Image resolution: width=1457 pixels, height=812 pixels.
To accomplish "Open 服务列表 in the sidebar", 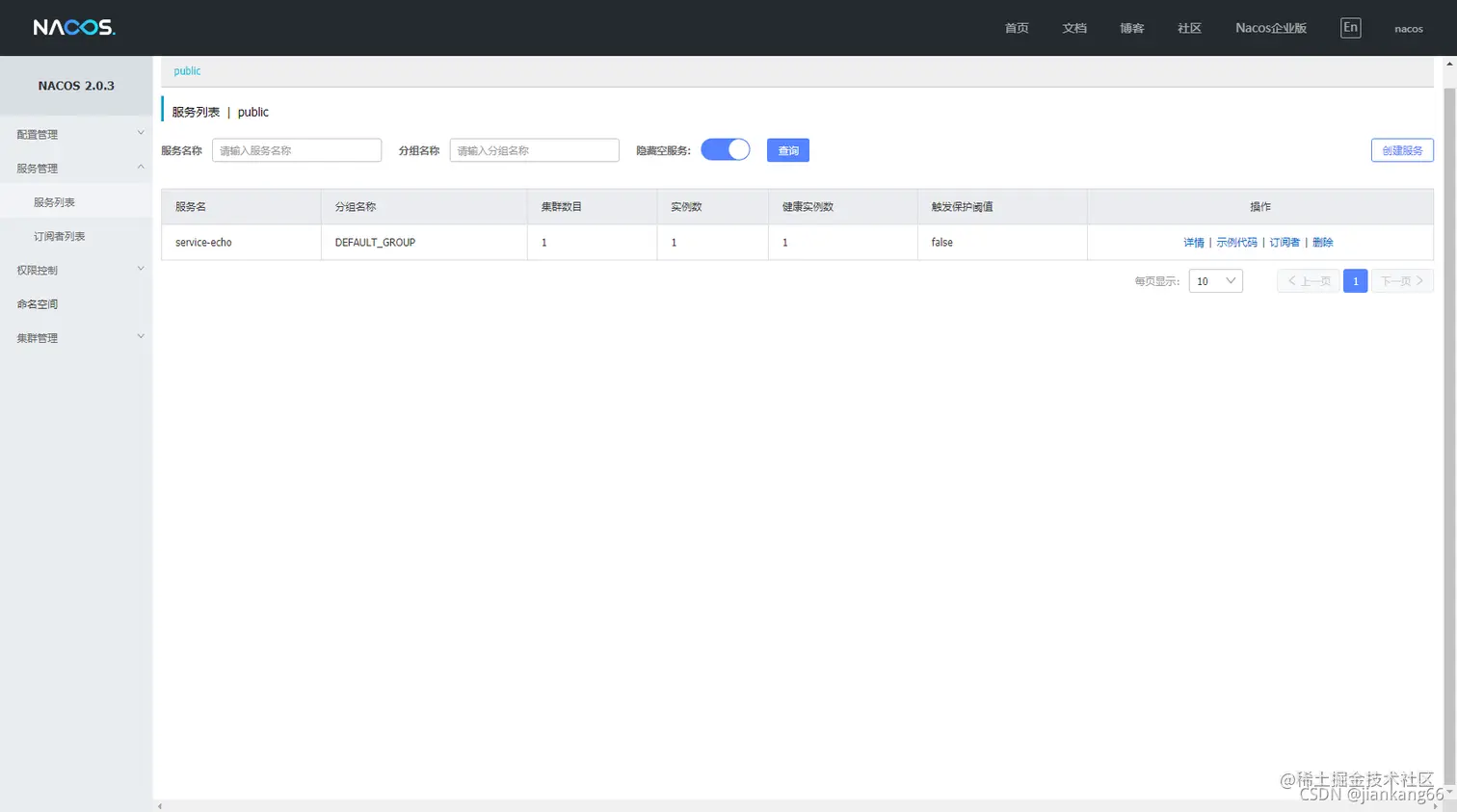I will tap(76, 202).
